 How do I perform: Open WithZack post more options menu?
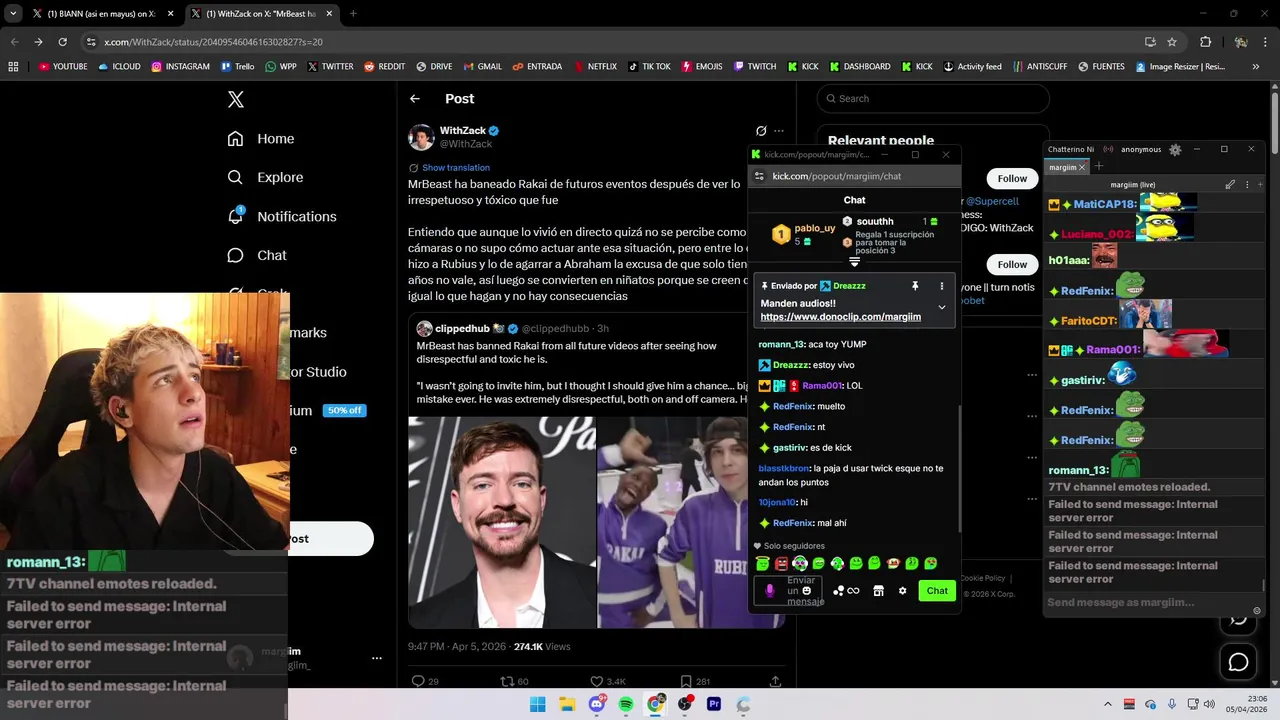tap(779, 131)
